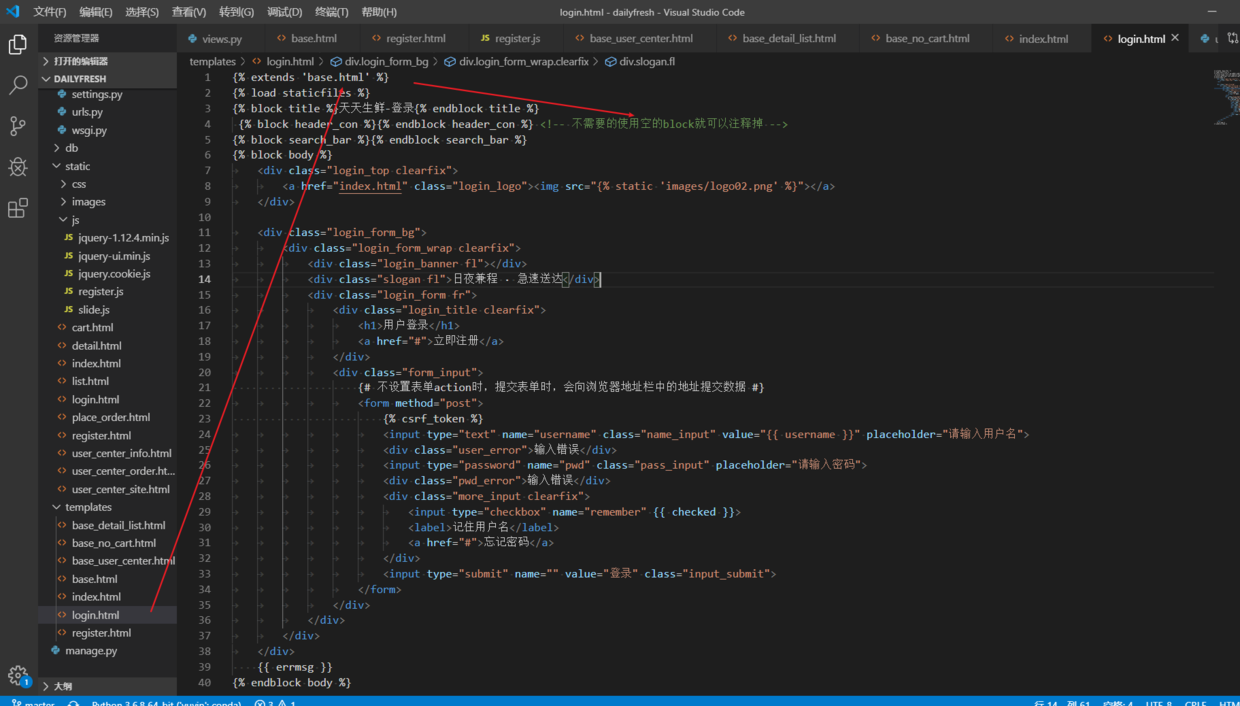Open the Search view icon
This screenshot has height=706, width=1240.
18,86
